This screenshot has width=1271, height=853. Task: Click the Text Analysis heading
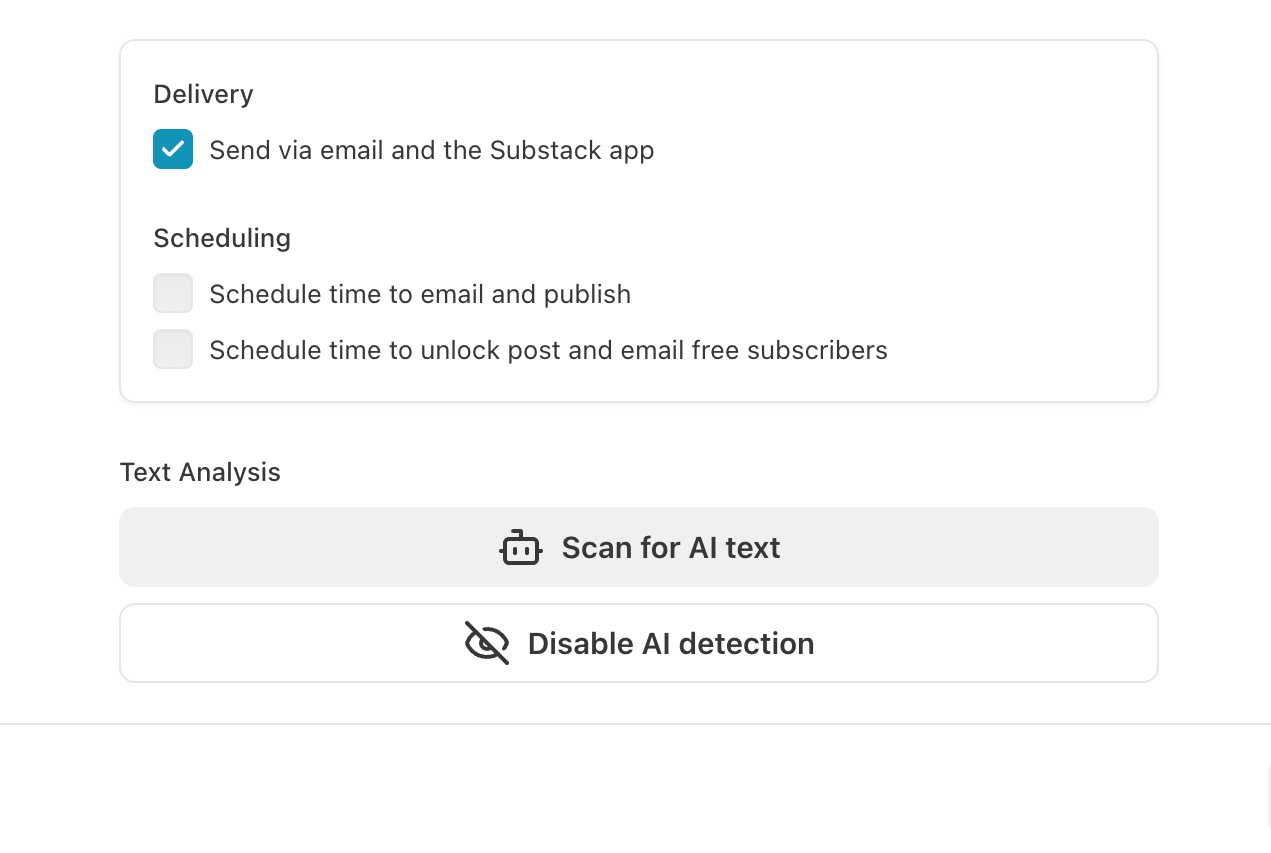[x=200, y=472]
